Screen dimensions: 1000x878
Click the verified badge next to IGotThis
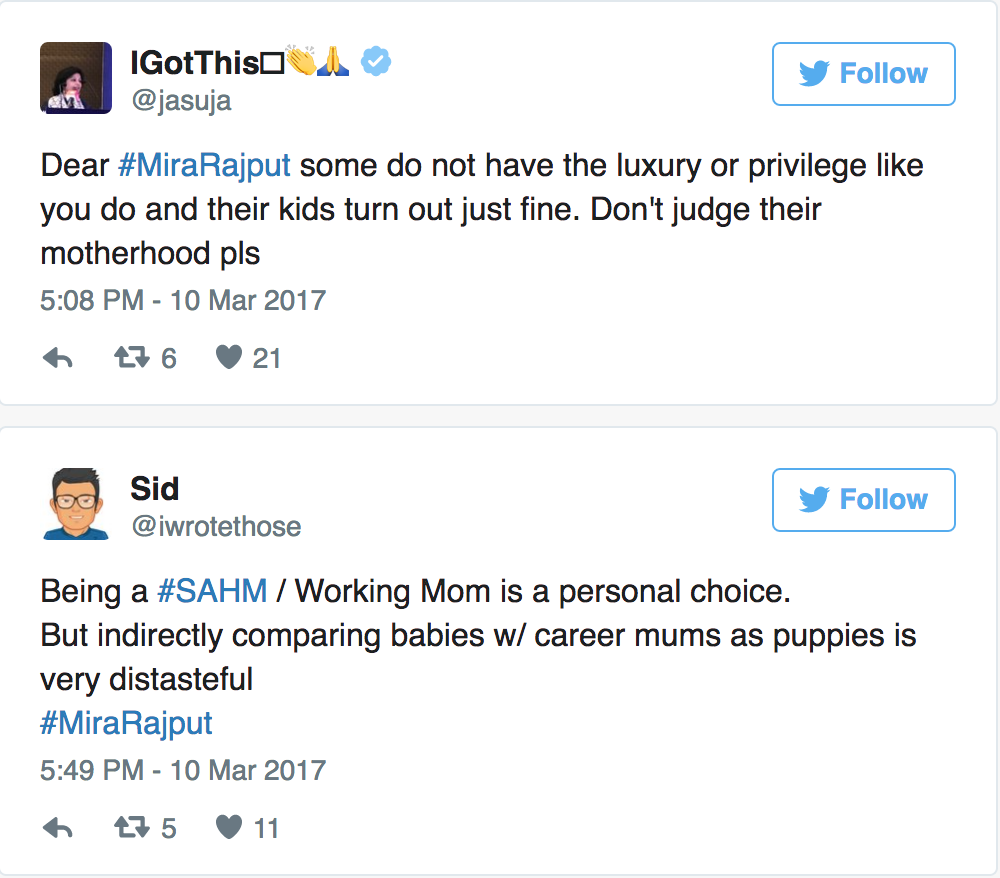click(376, 62)
